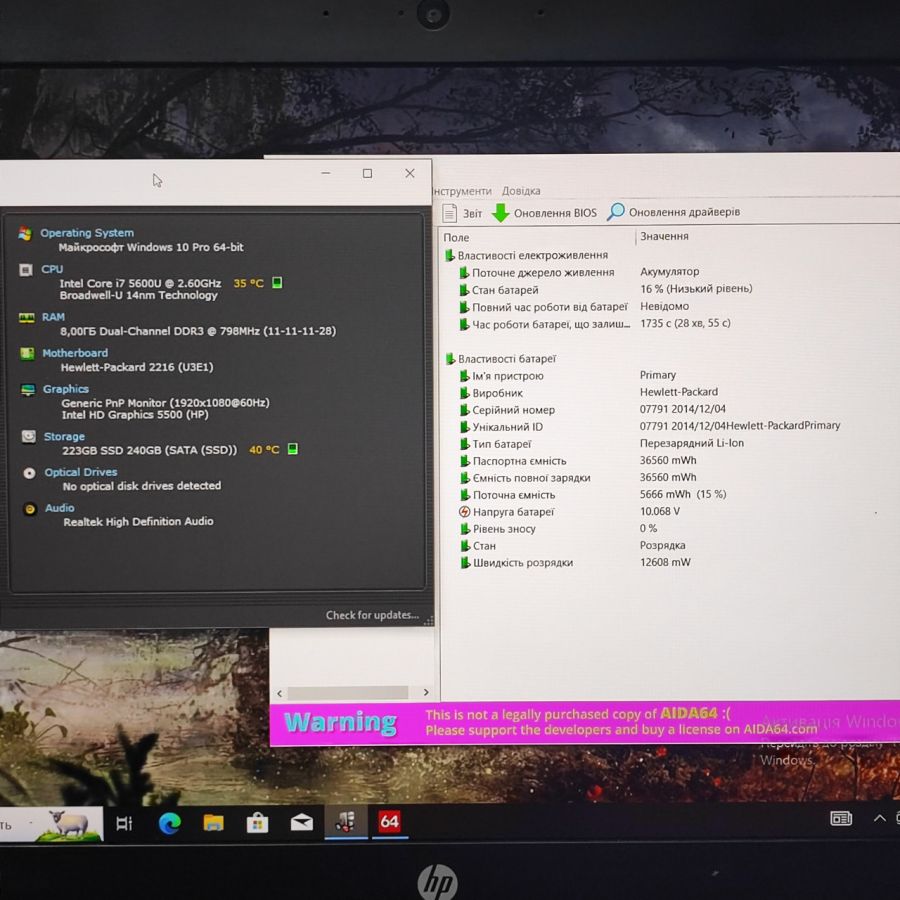Click the Optical Drives disc icon

click(29, 473)
